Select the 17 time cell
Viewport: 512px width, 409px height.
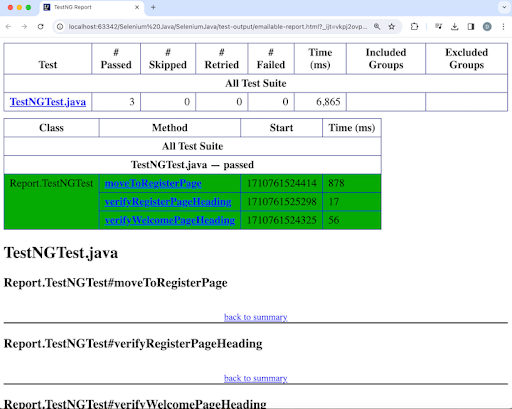click(x=352, y=202)
